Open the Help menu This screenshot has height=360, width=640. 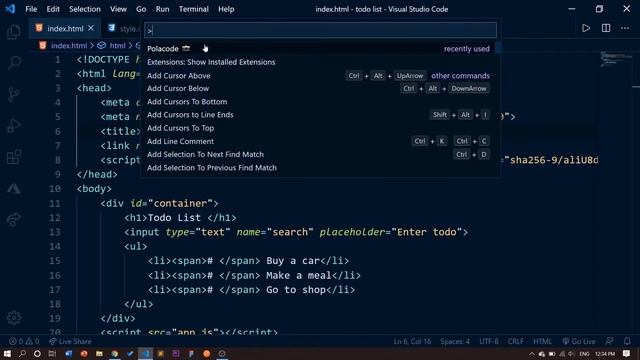tap(226, 9)
